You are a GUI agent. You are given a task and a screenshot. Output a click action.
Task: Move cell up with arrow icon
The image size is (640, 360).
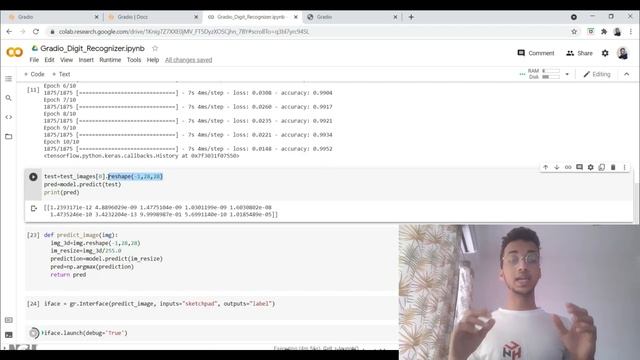point(545,167)
